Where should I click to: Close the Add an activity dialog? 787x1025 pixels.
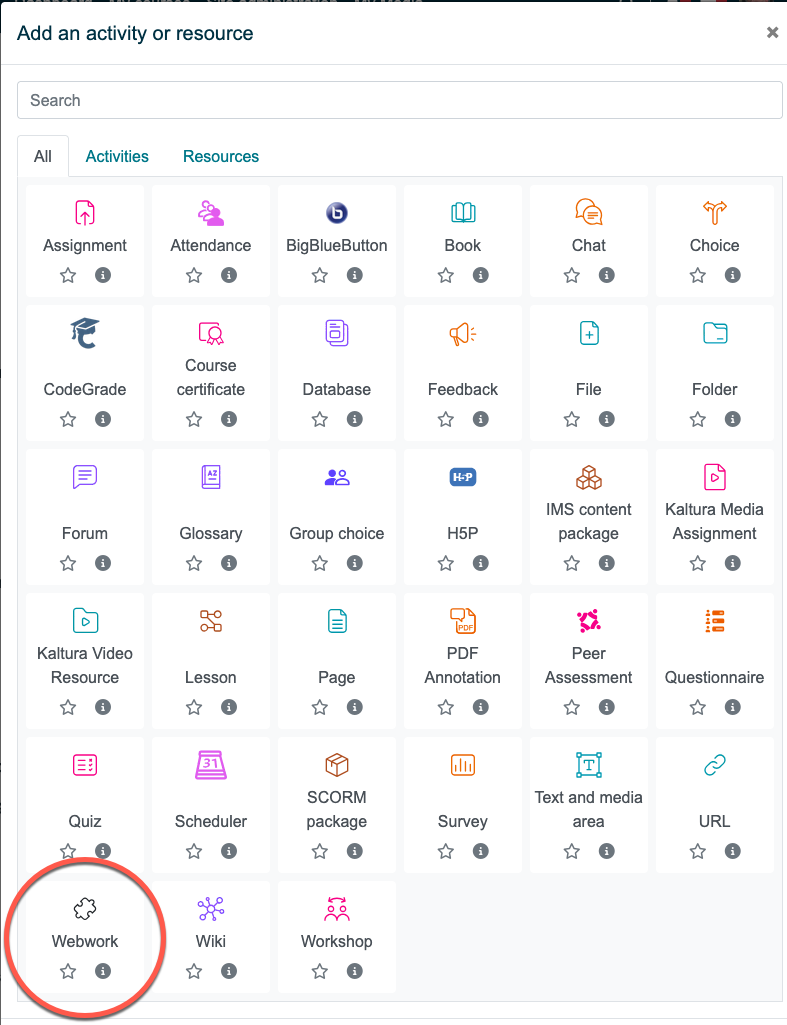coord(772,33)
